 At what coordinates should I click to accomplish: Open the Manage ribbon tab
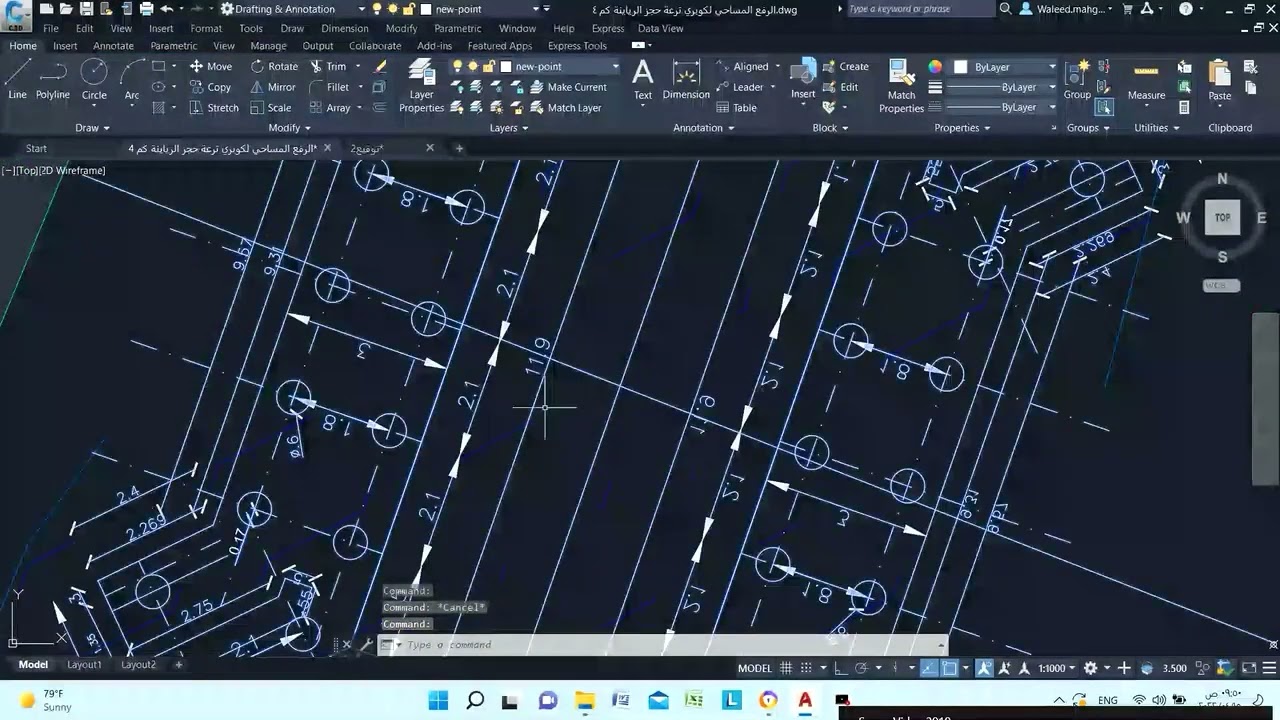tap(268, 46)
